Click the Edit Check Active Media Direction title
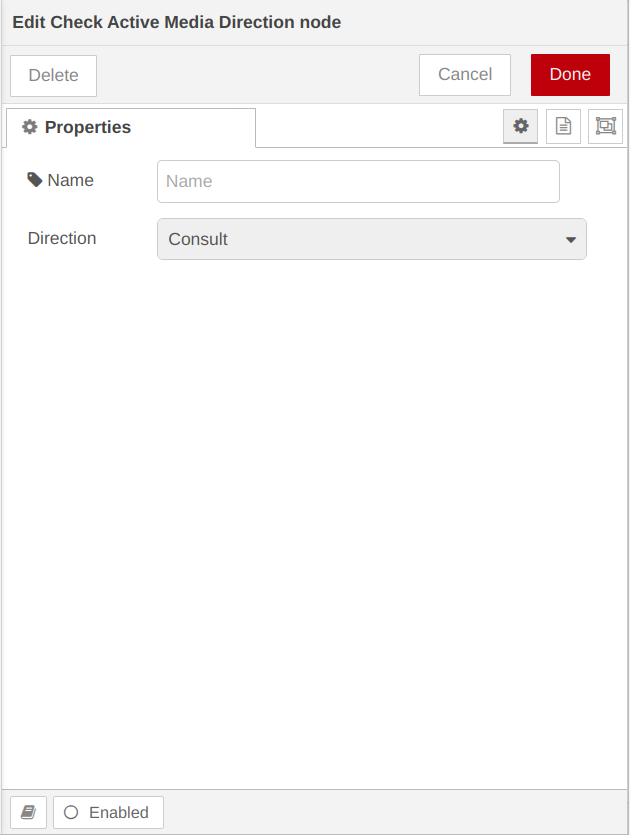The width and height of the screenshot is (630, 835). [177, 22]
